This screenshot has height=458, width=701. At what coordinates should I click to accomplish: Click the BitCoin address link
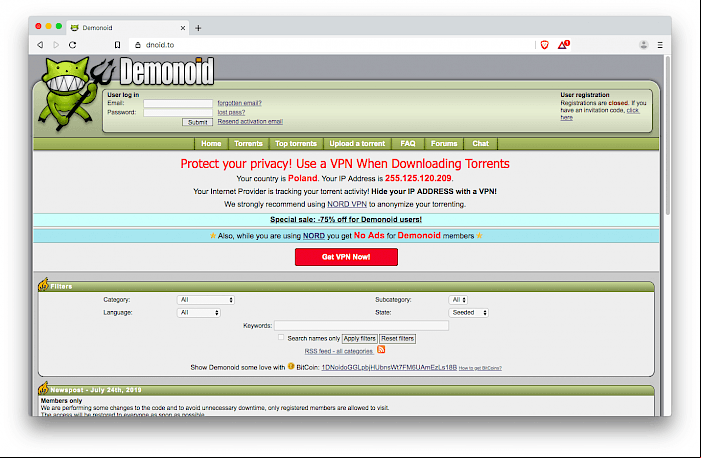point(389,367)
